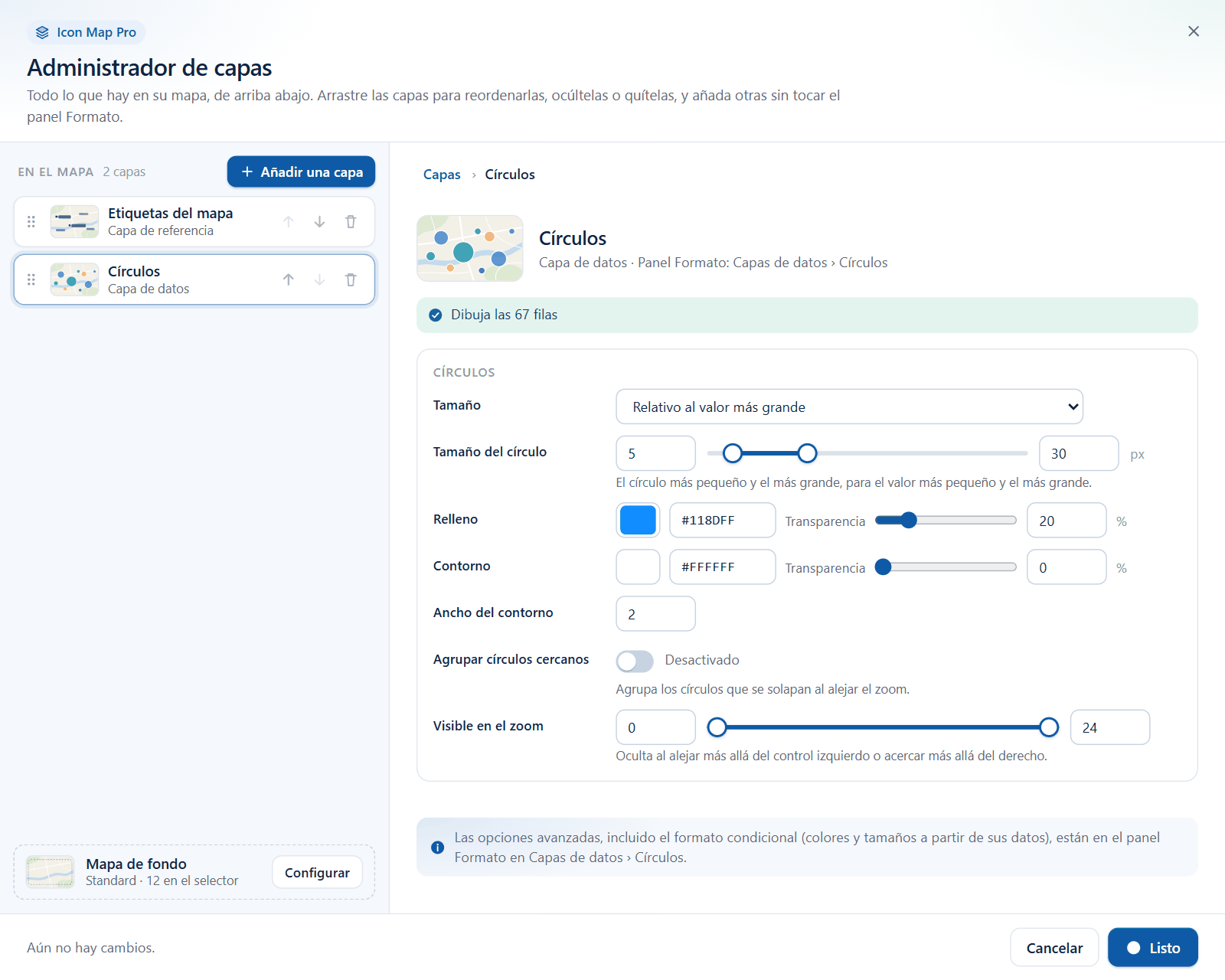Delete the Círculos layer

[x=351, y=280]
